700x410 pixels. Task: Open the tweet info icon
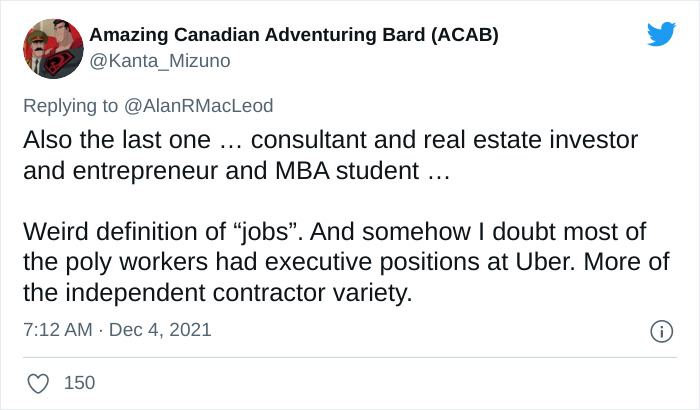[x=661, y=330]
